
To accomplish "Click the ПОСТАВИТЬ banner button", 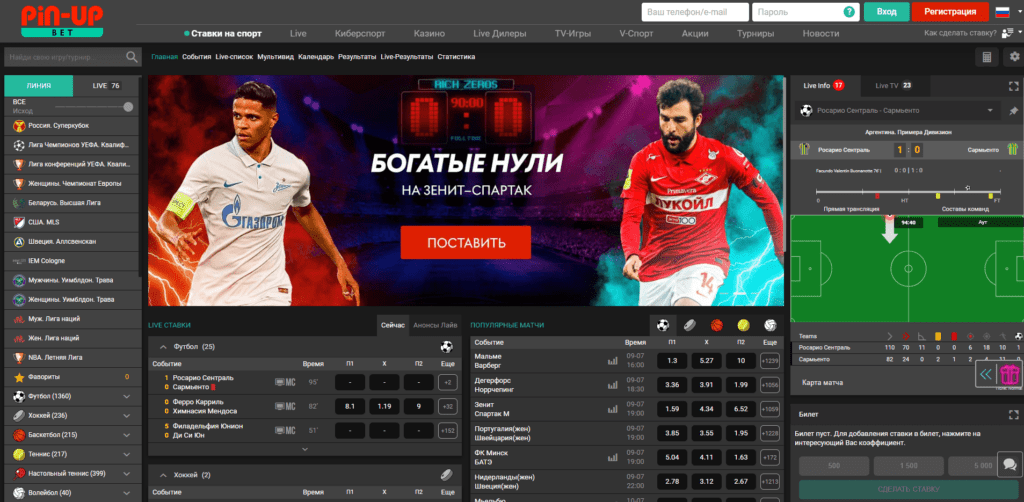I will pos(466,243).
